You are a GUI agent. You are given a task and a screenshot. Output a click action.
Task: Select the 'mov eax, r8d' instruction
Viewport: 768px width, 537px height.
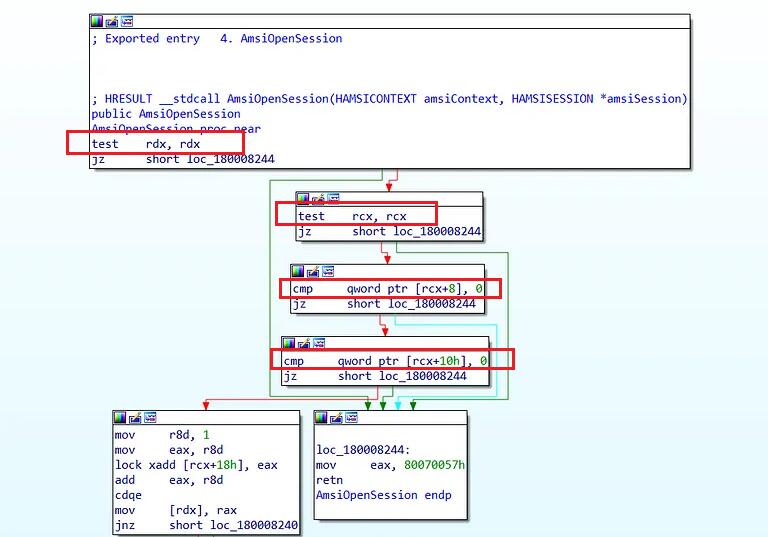169,450
